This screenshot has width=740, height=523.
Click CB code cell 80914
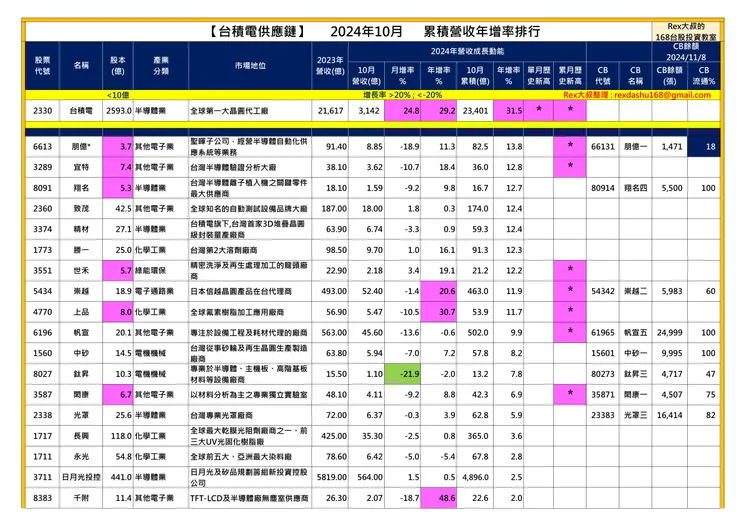tap(603, 188)
